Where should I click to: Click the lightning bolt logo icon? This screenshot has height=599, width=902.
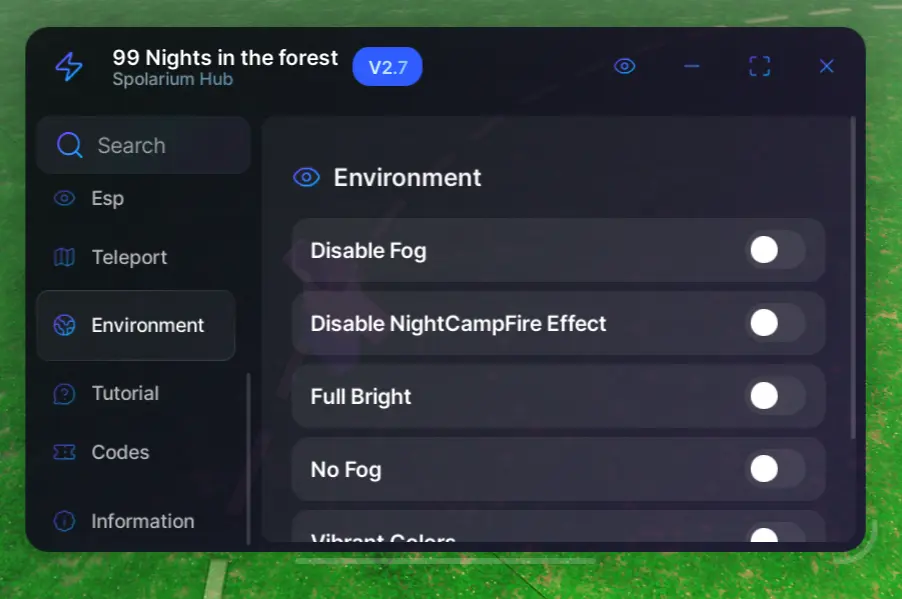pyautogui.click(x=69, y=67)
